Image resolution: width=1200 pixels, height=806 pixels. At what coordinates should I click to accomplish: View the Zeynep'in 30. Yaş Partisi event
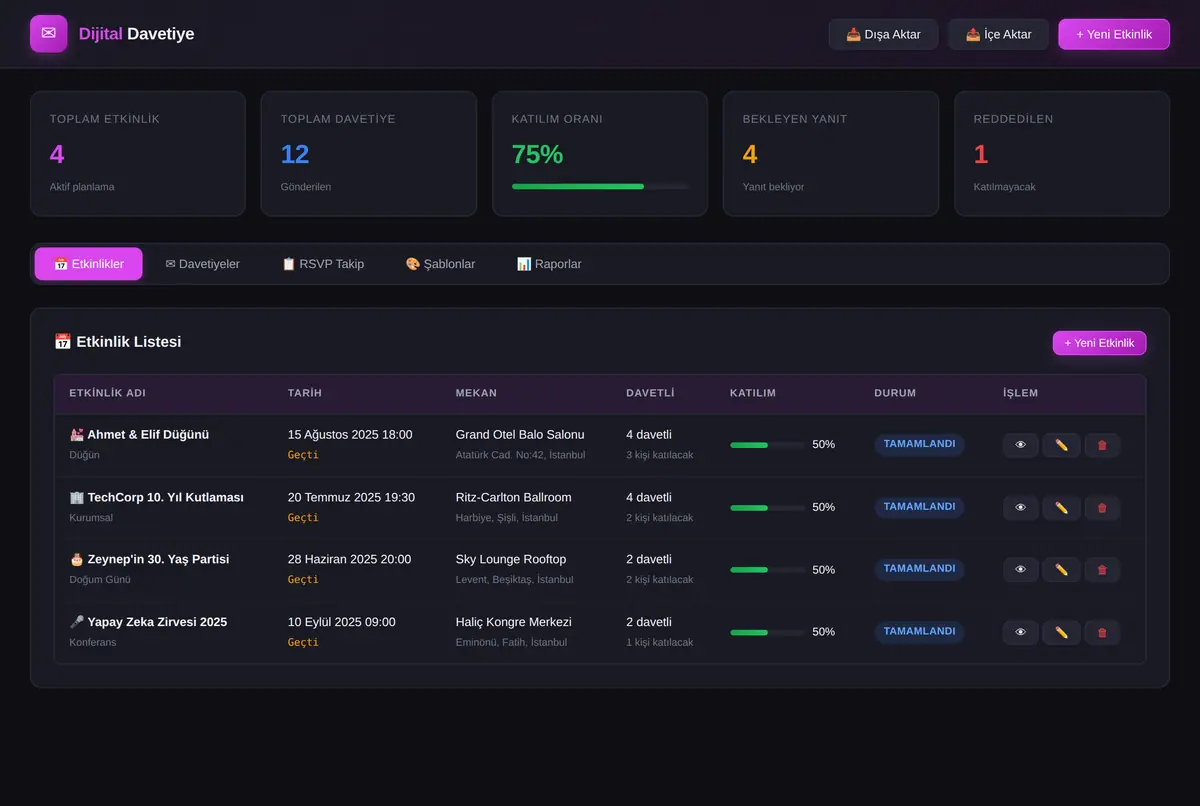pyautogui.click(x=1020, y=569)
